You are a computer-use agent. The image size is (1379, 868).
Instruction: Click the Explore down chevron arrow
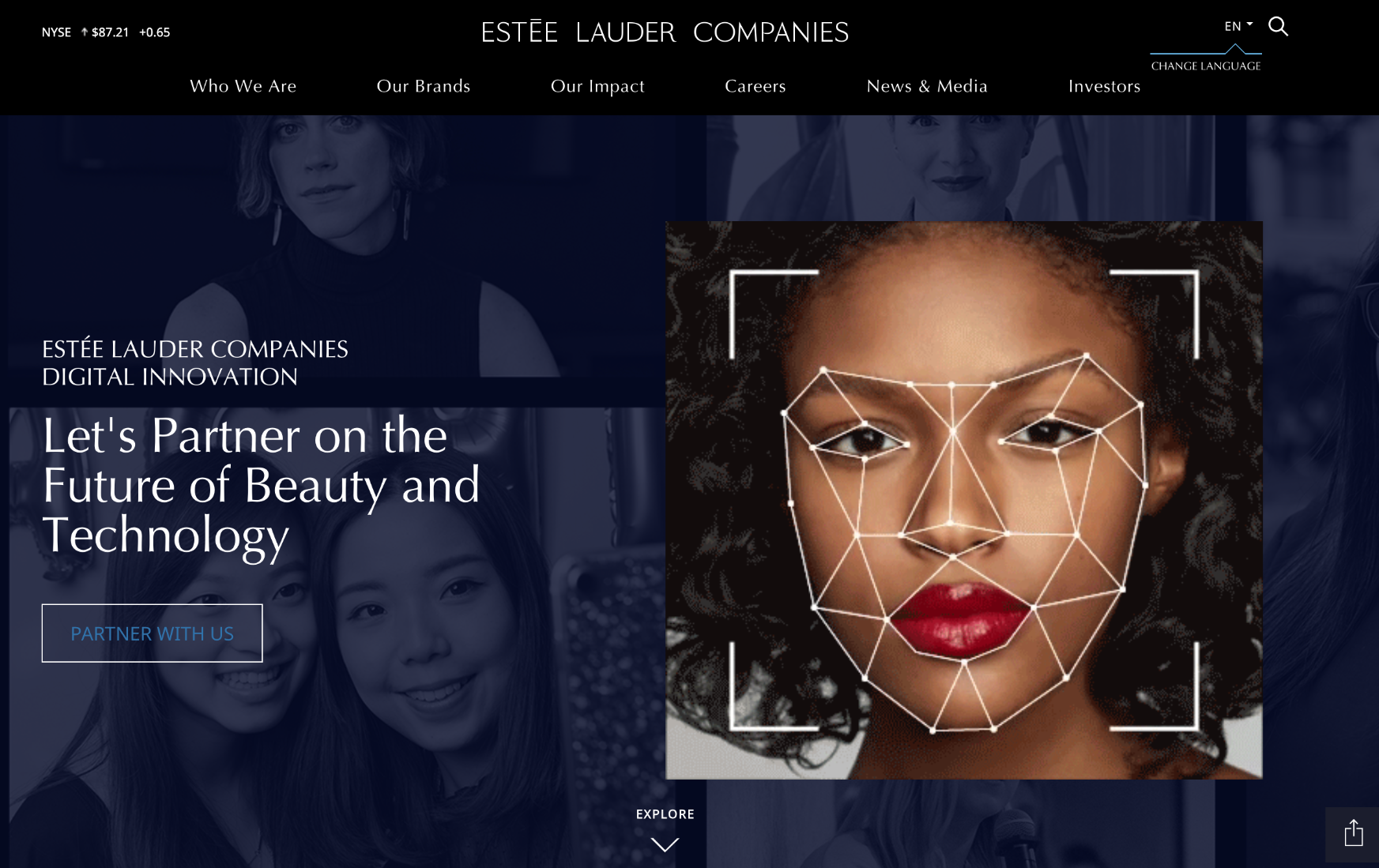click(665, 844)
